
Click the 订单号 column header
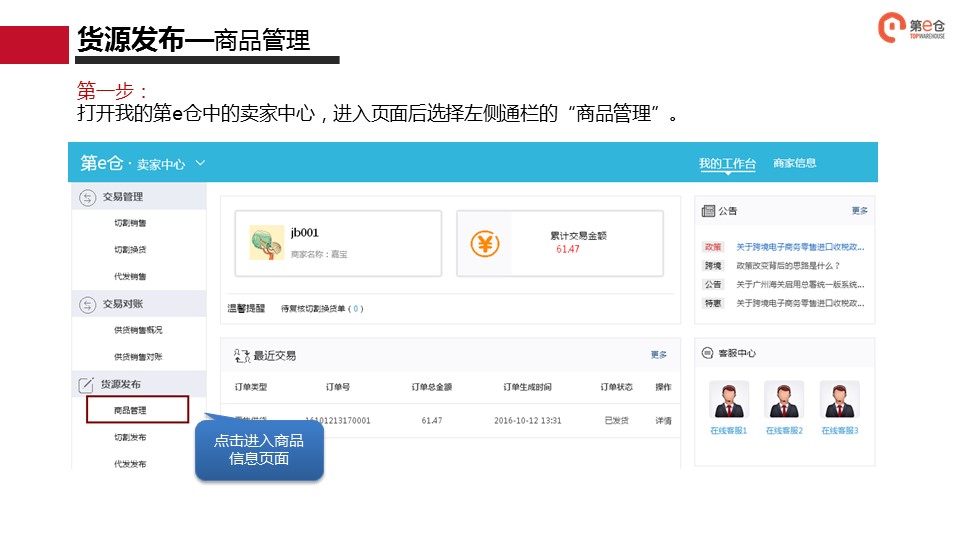[x=338, y=387]
